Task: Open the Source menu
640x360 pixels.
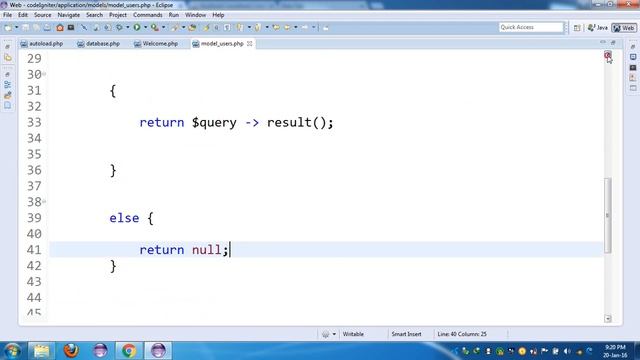Action: (x=42, y=15)
